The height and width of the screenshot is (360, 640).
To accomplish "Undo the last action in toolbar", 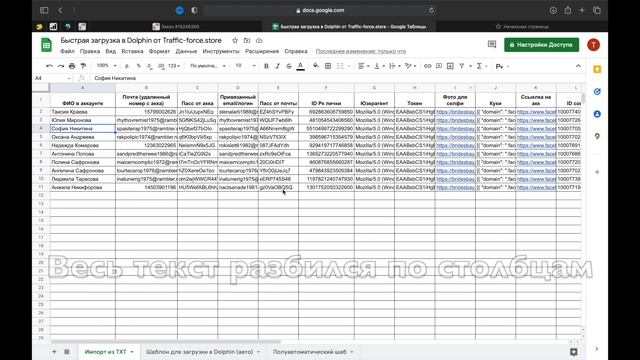I will pyautogui.click(x=49, y=66).
